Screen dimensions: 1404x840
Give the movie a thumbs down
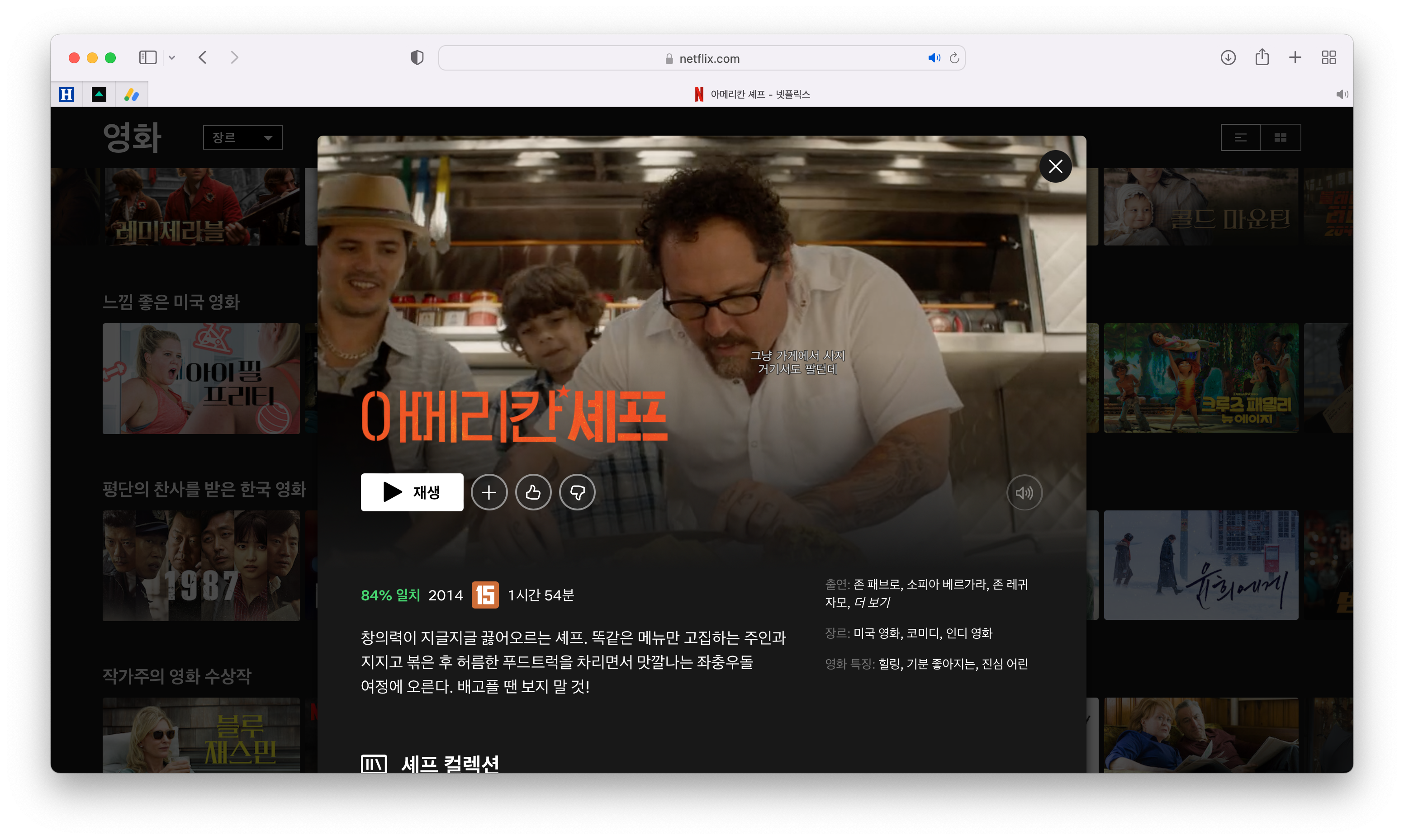[x=577, y=492]
